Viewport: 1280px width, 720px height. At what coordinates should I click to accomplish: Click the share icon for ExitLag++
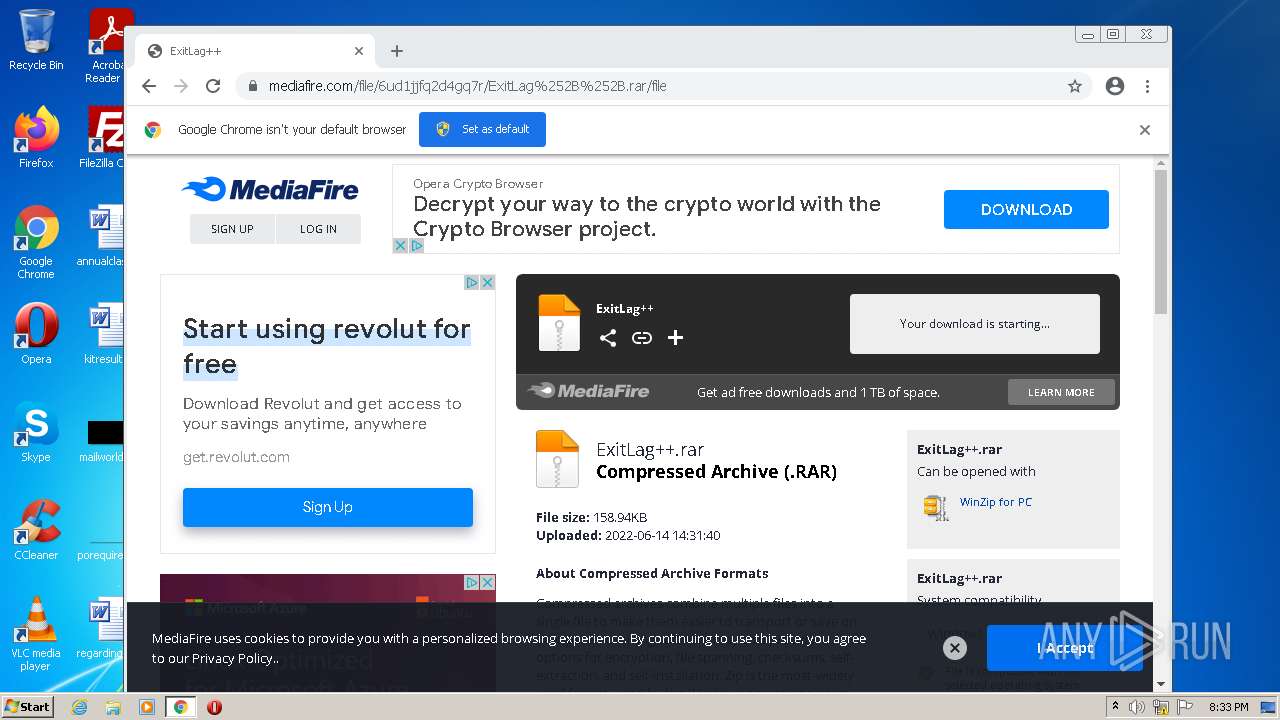pyautogui.click(x=608, y=338)
